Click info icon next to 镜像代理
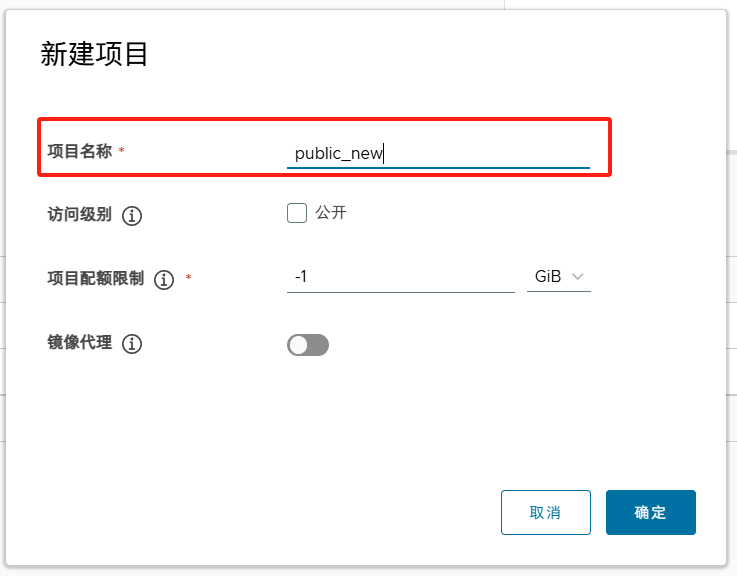The image size is (737, 576). click(132, 344)
